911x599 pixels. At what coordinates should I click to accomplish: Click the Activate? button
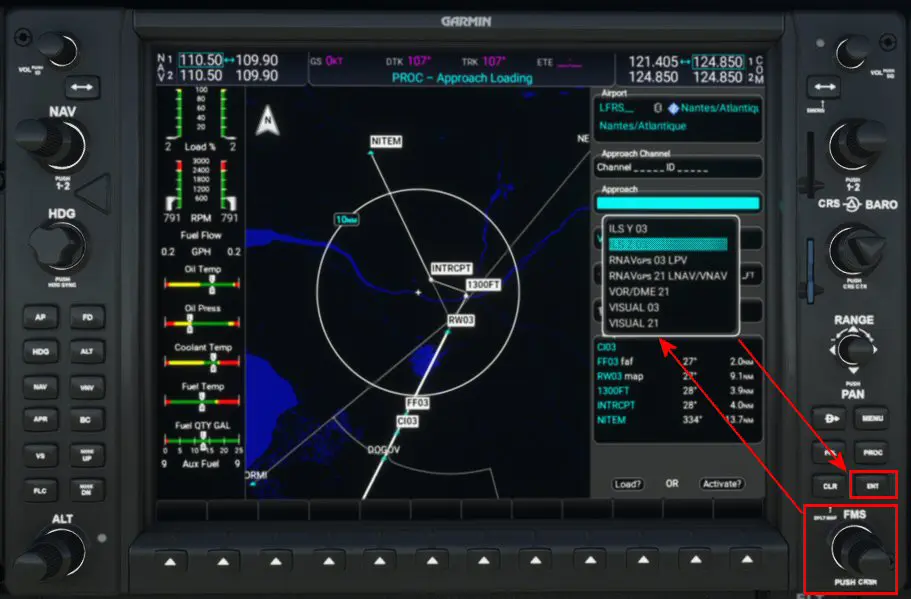(x=722, y=484)
